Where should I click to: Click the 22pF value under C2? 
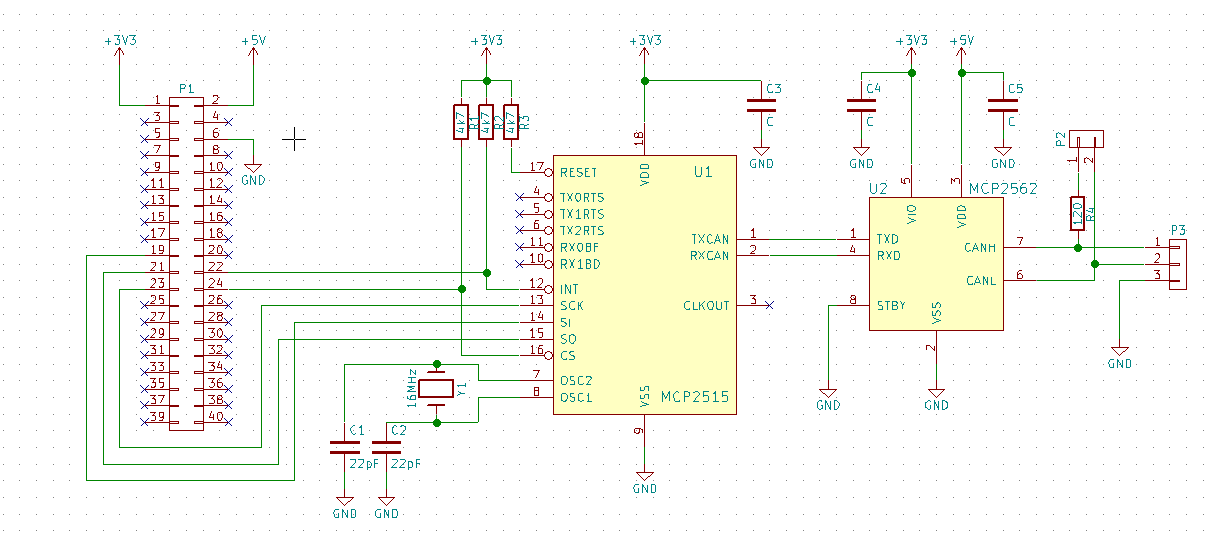coord(406,464)
